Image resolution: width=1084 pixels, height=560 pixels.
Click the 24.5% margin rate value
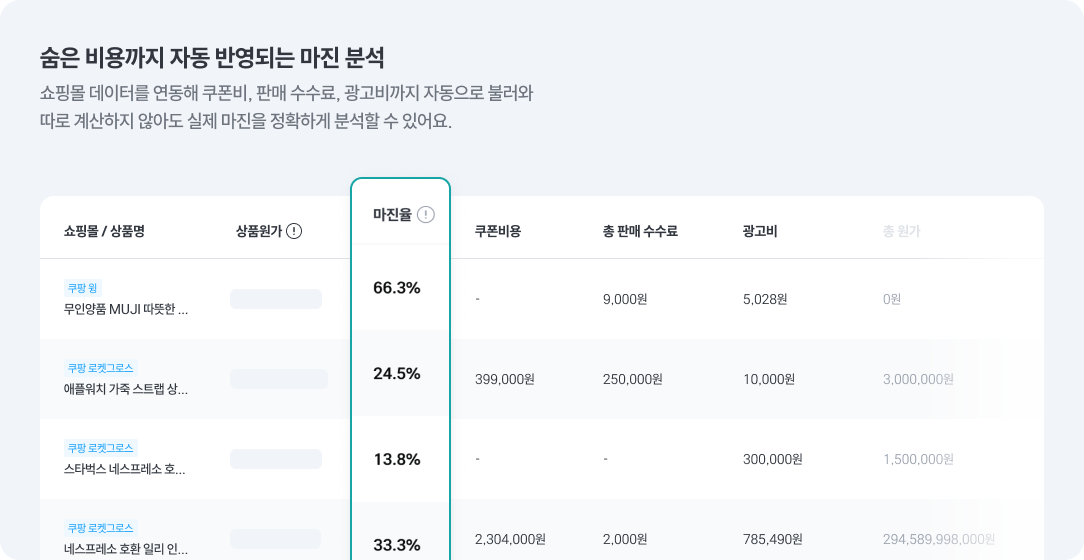pos(396,374)
